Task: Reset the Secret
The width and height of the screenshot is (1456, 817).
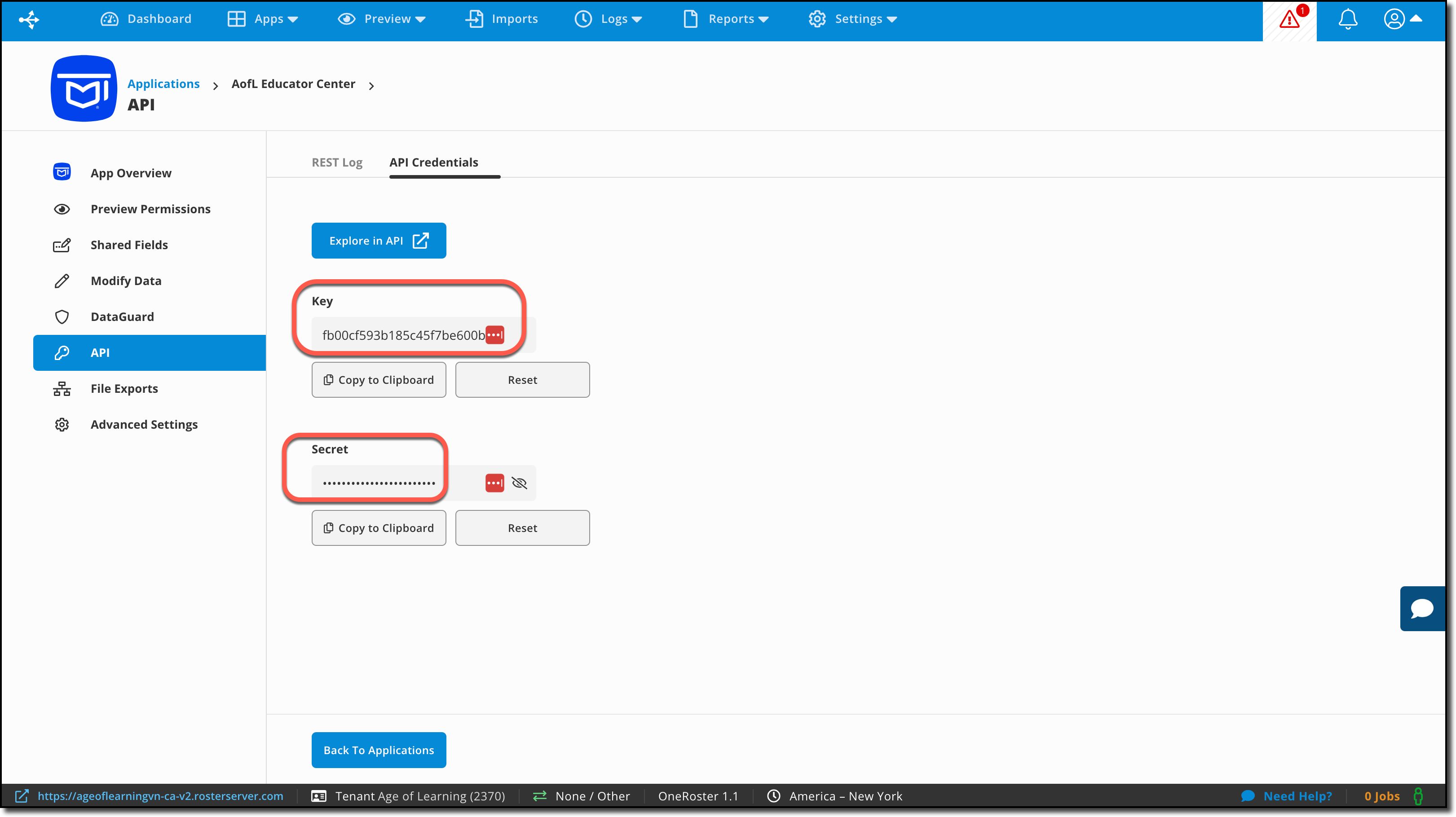Action: [522, 528]
